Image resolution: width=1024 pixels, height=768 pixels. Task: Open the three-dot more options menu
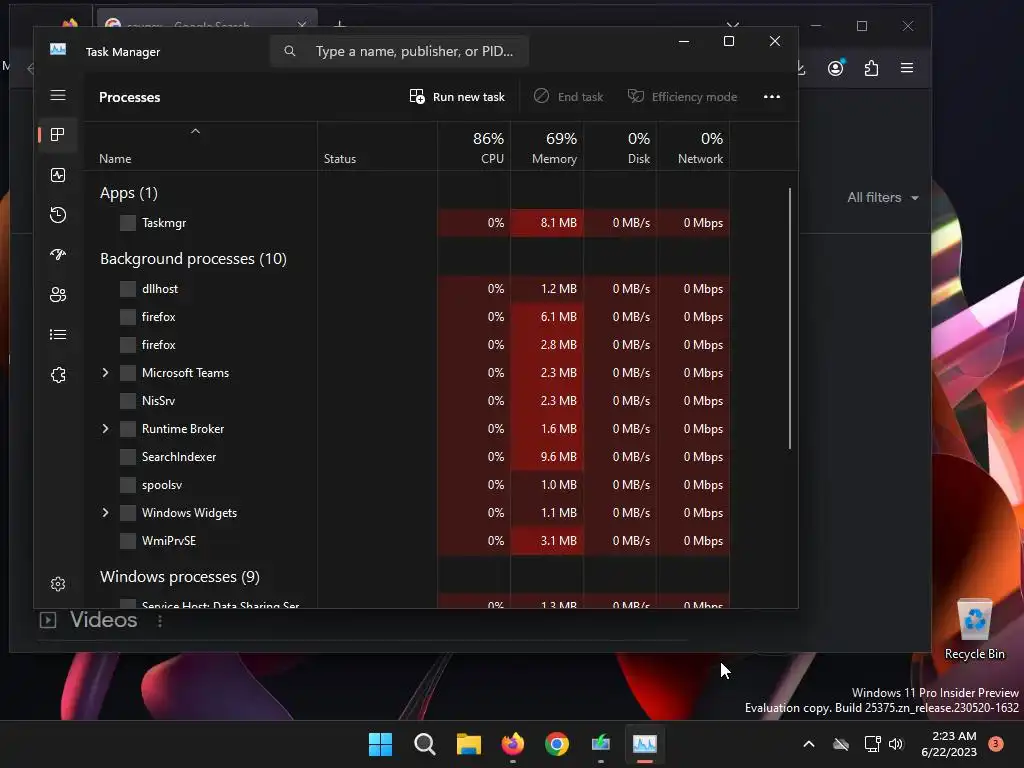772,97
